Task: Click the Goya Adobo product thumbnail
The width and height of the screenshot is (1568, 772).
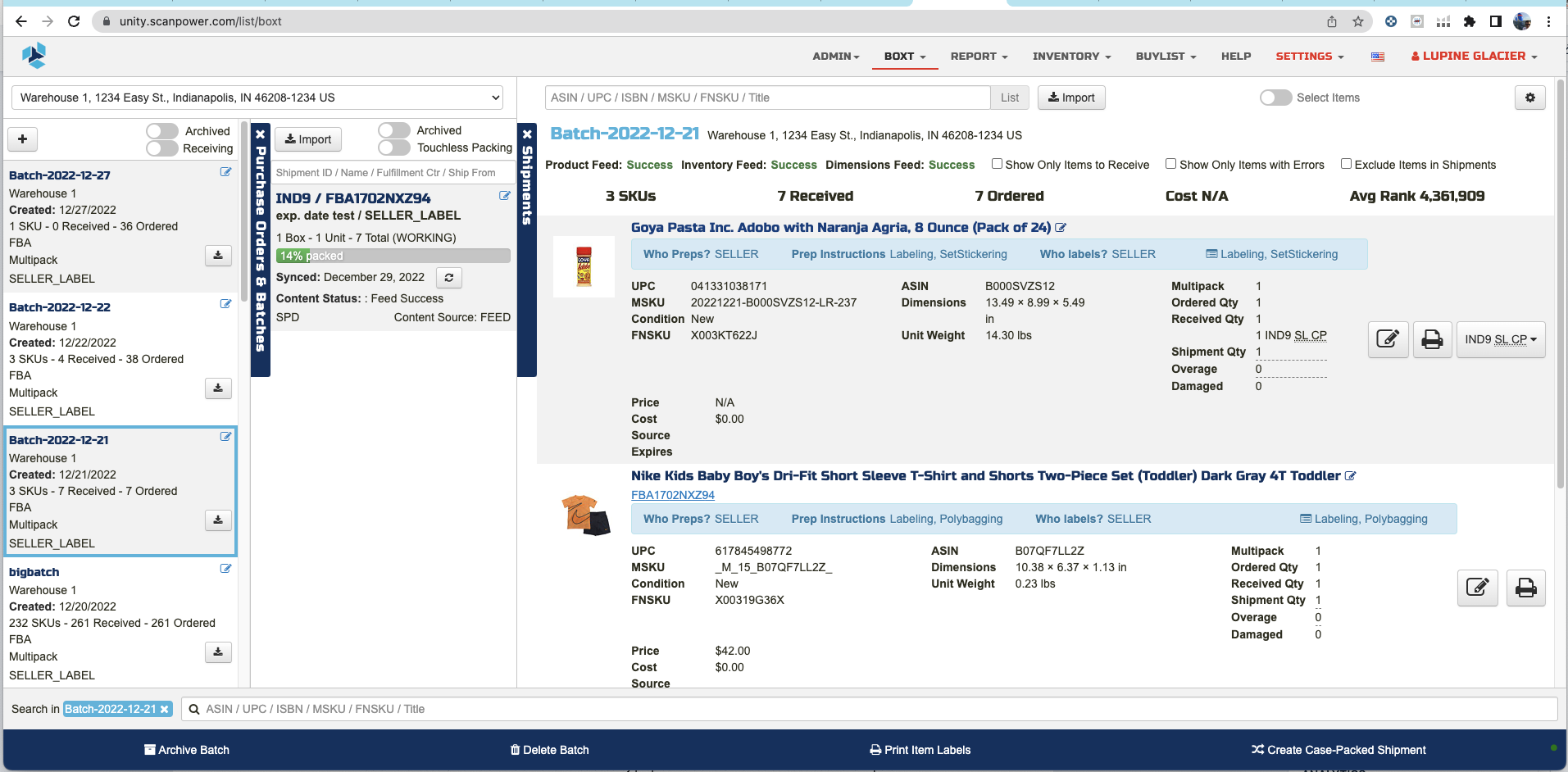Action: pyautogui.click(x=584, y=267)
